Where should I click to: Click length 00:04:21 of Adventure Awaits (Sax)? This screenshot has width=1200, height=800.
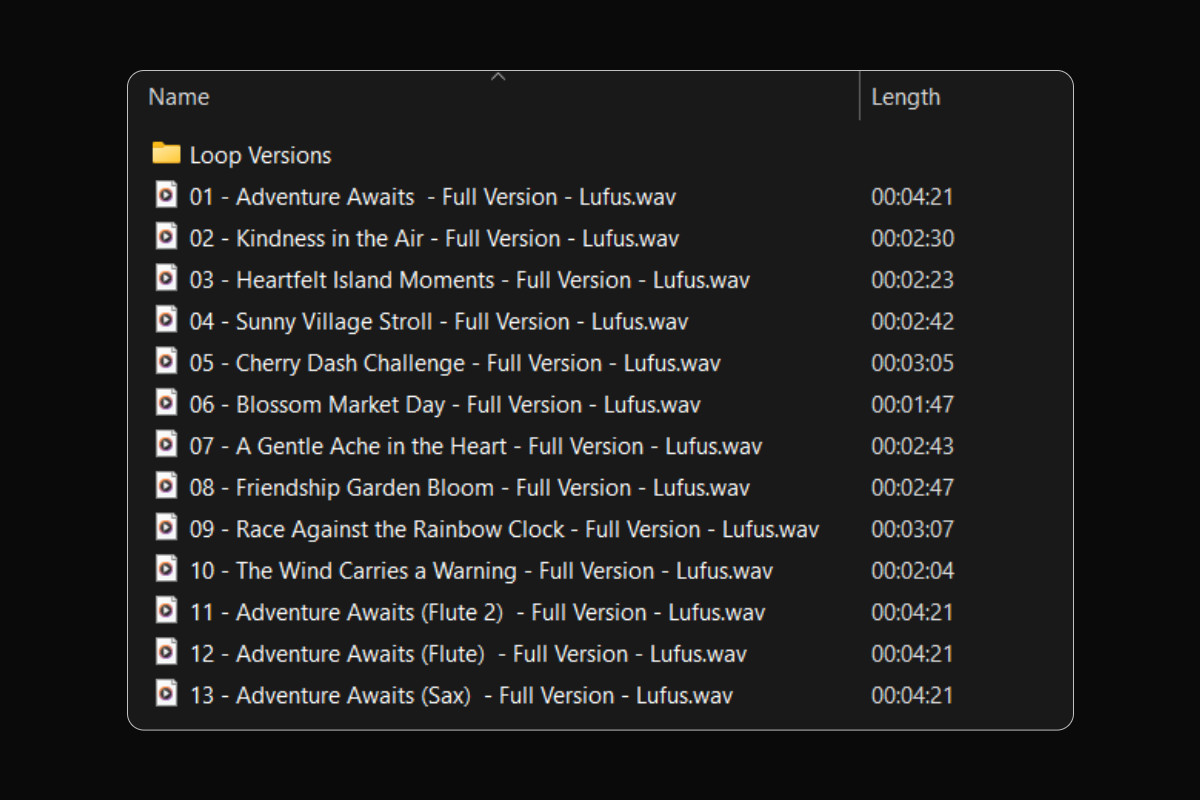[x=912, y=695]
